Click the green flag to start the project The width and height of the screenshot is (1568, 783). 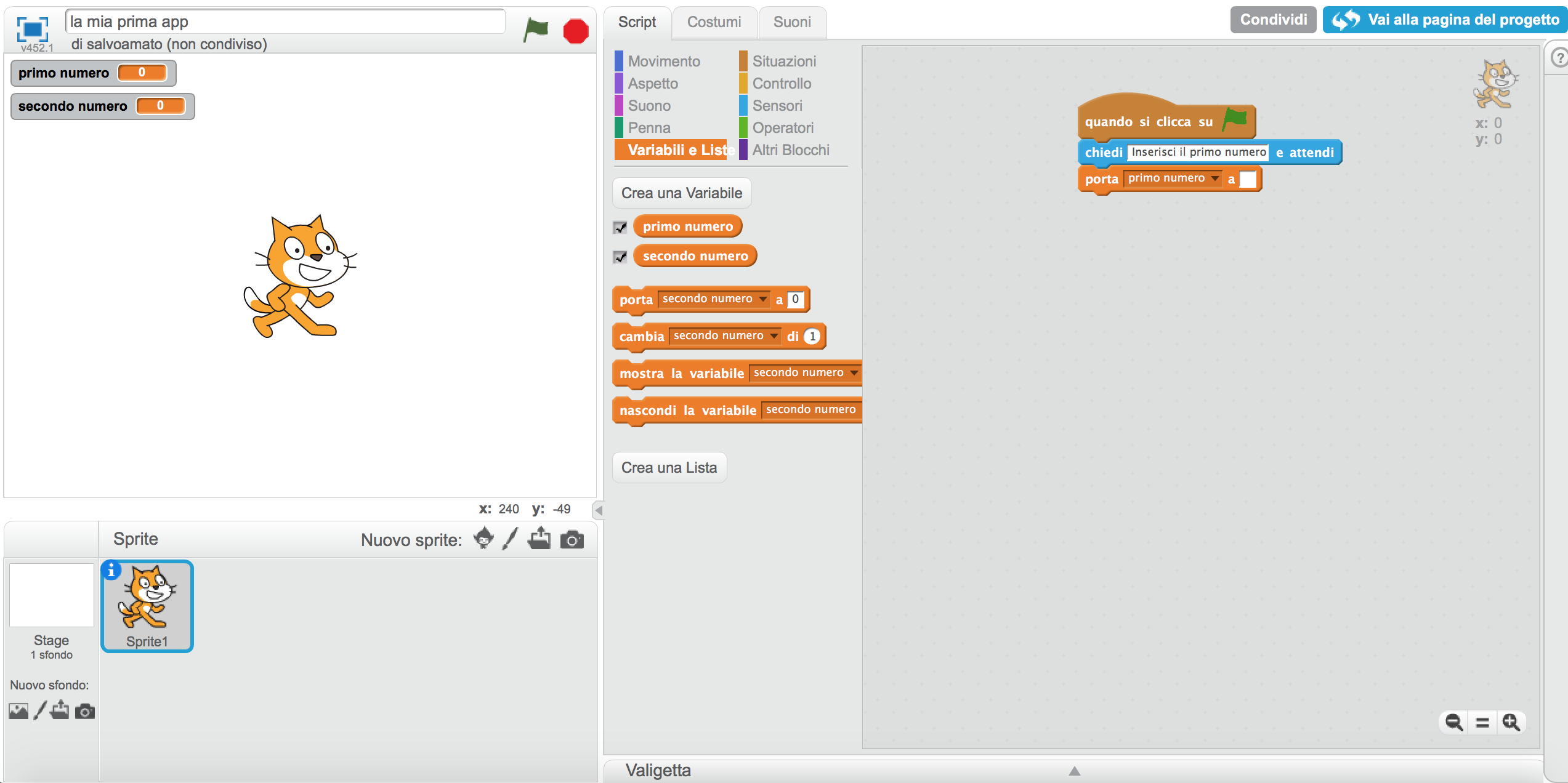[x=535, y=29]
